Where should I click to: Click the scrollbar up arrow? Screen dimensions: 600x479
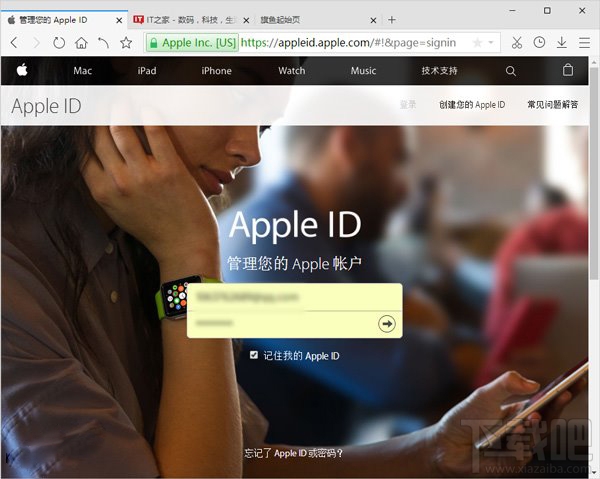pos(594,61)
